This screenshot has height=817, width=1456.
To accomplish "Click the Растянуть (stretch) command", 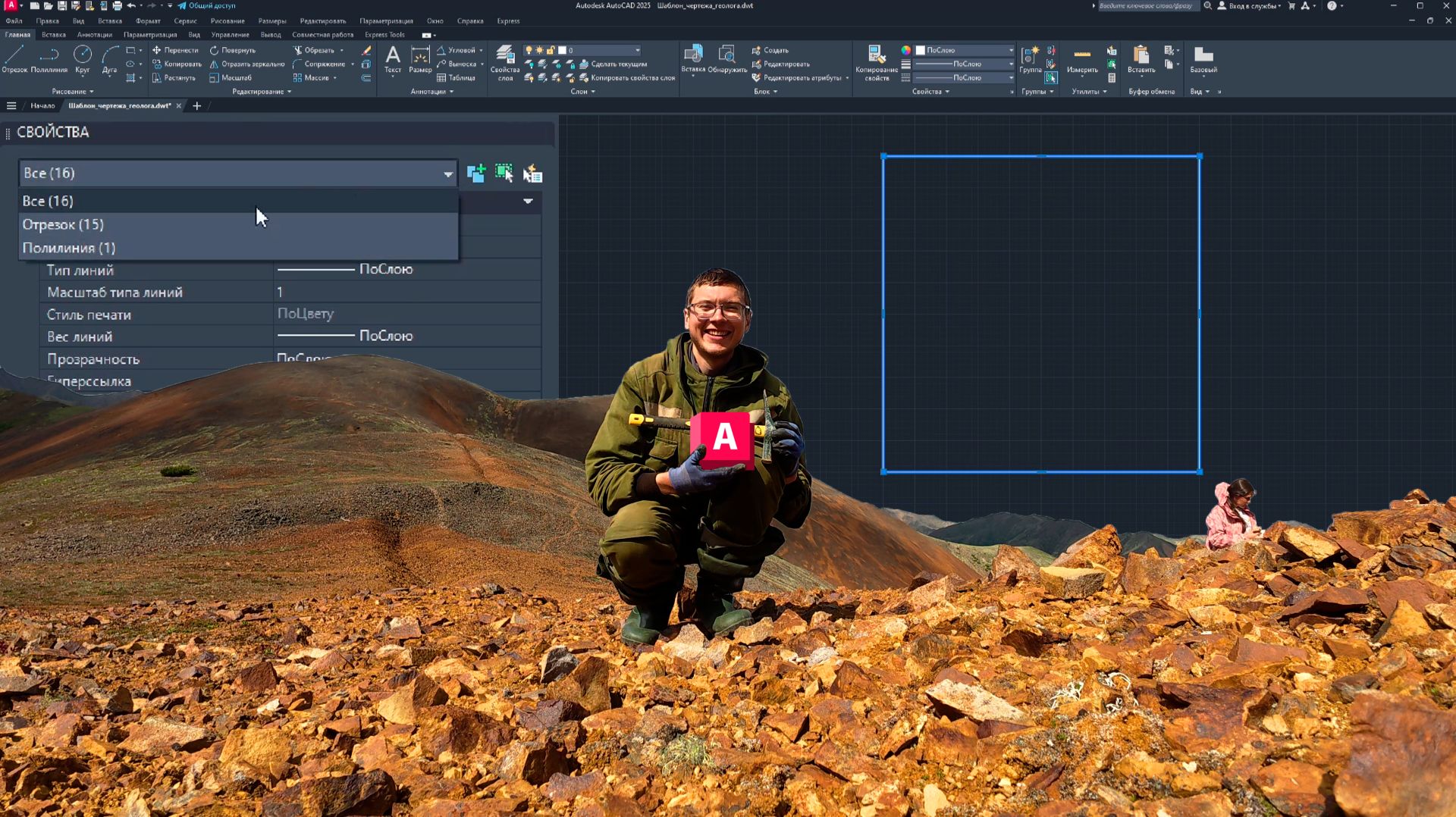I will [x=174, y=77].
